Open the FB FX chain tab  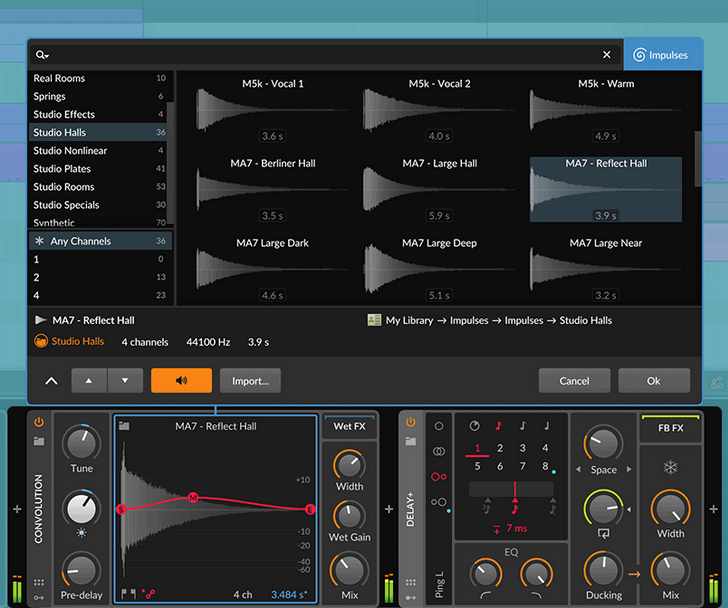coord(670,428)
